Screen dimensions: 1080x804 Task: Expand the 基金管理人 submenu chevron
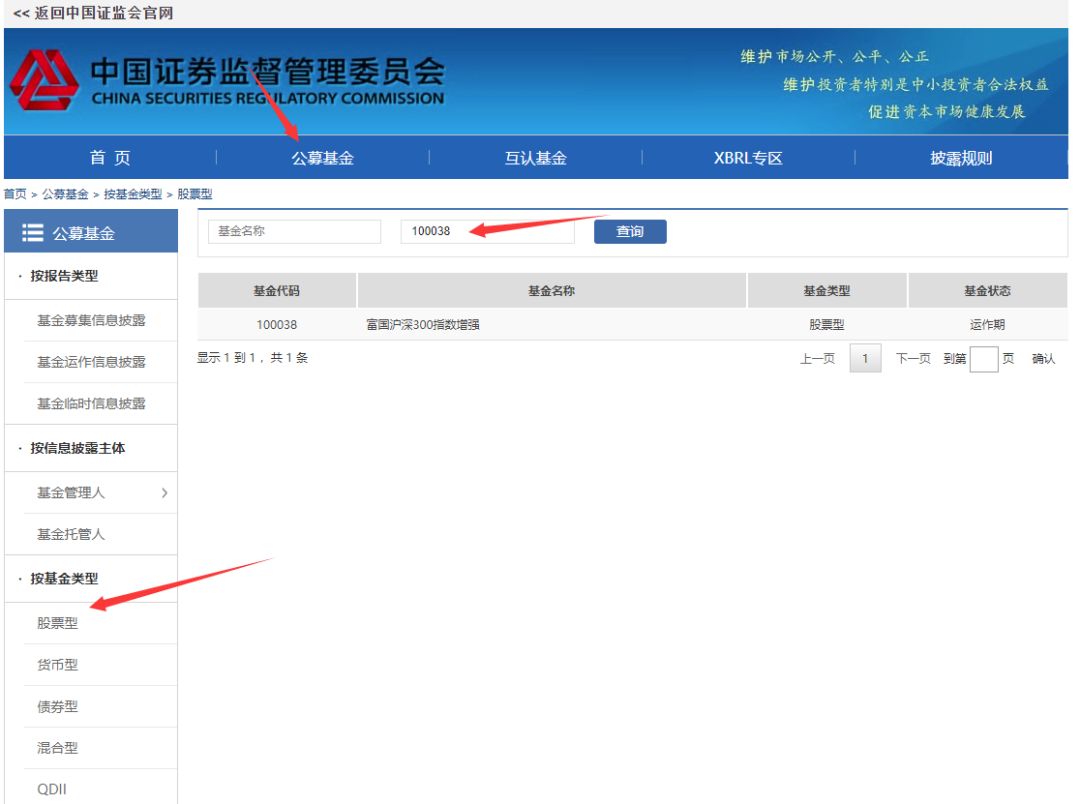164,492
